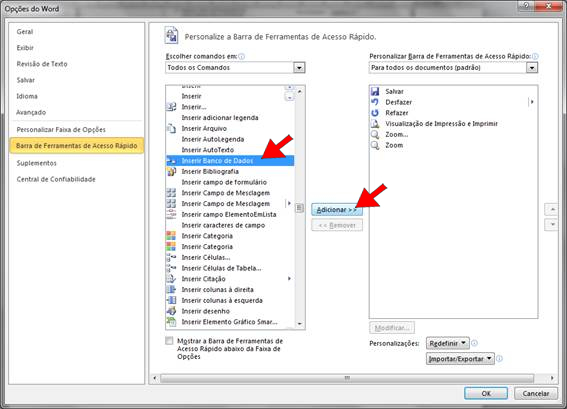Click the Adicionar >> button
567x409 pixels.
pyautogui.click(x=337, y=210)
